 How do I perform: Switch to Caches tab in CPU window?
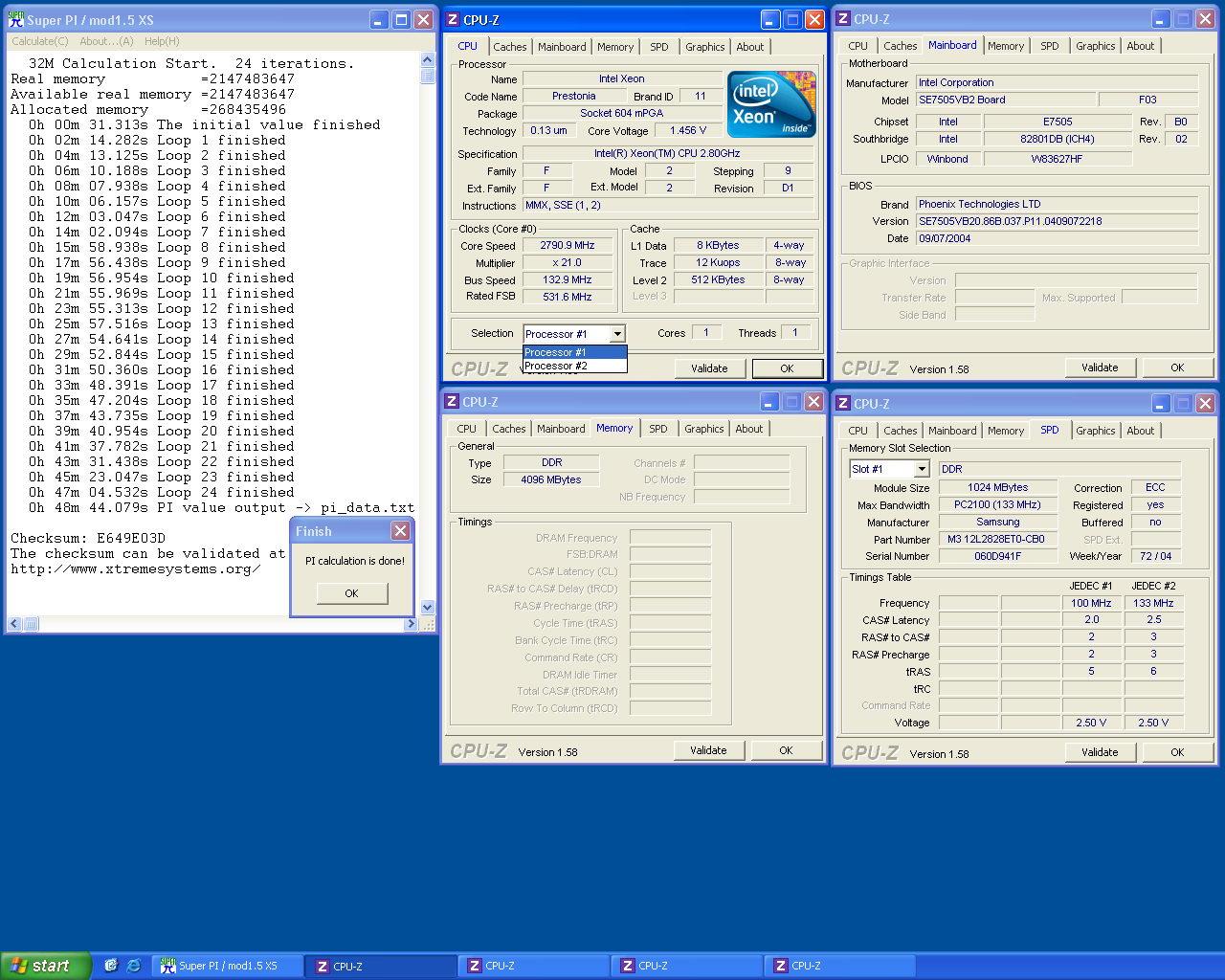[x=510, y=47]
